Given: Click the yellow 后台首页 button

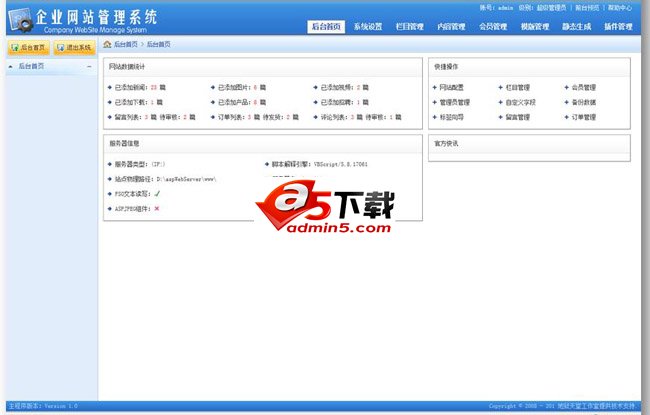Looking at the screenshot, I should point(29,48).
